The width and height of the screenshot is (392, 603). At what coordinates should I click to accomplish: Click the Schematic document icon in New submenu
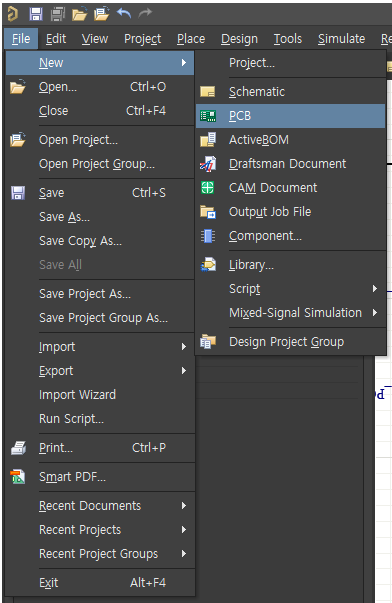click(x=208, y=92)
